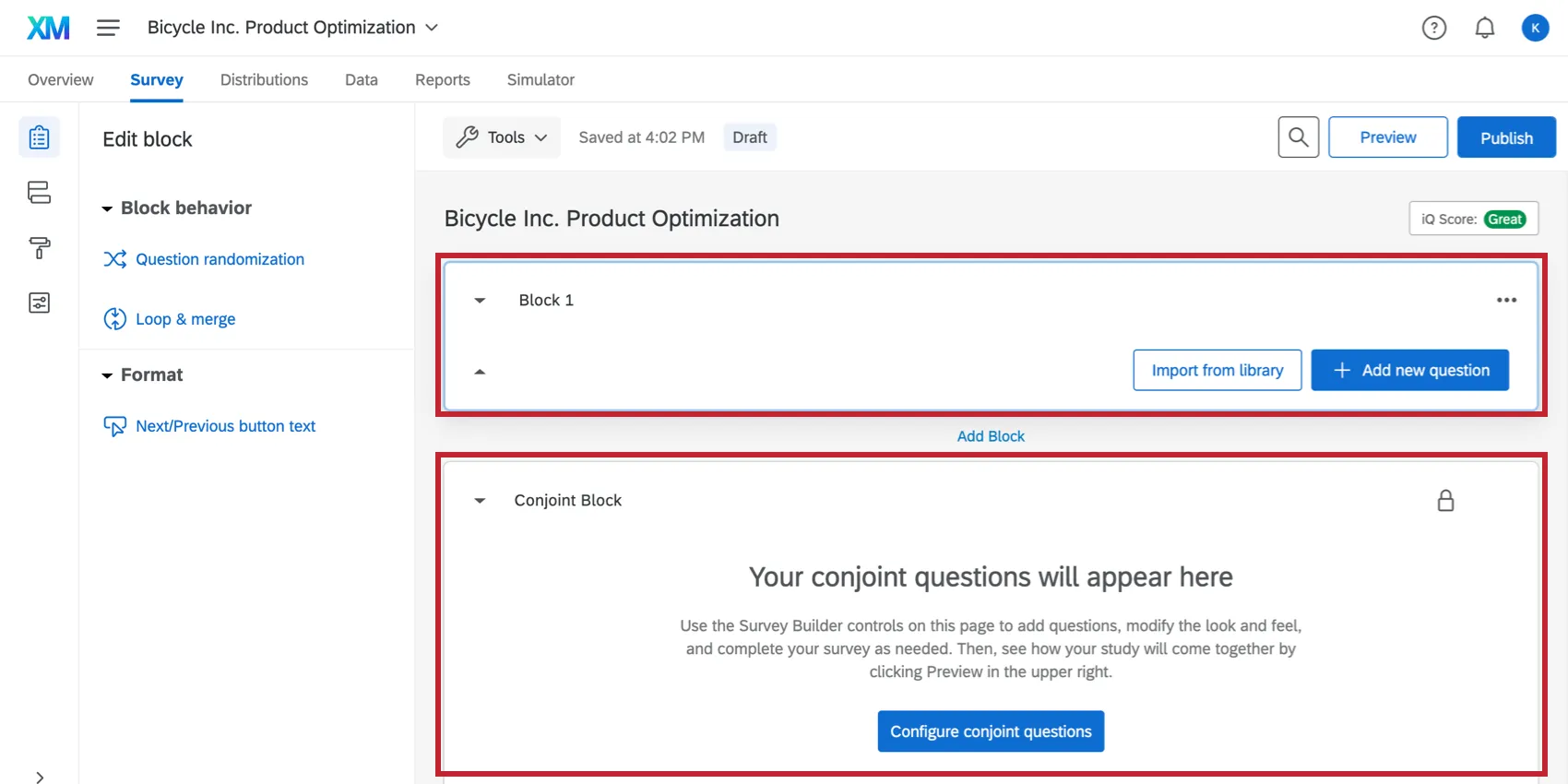
Task: Click Configure conjoint questions button
Action: pos(991,731)
